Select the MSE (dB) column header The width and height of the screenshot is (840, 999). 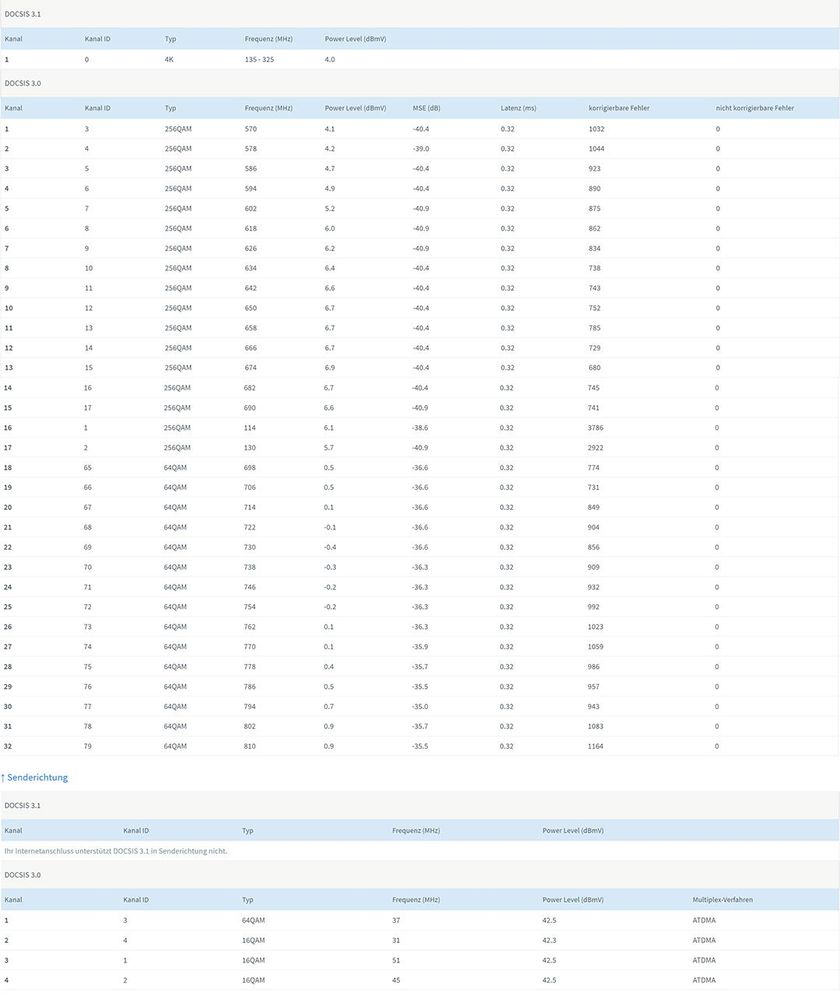pos(426,108)
